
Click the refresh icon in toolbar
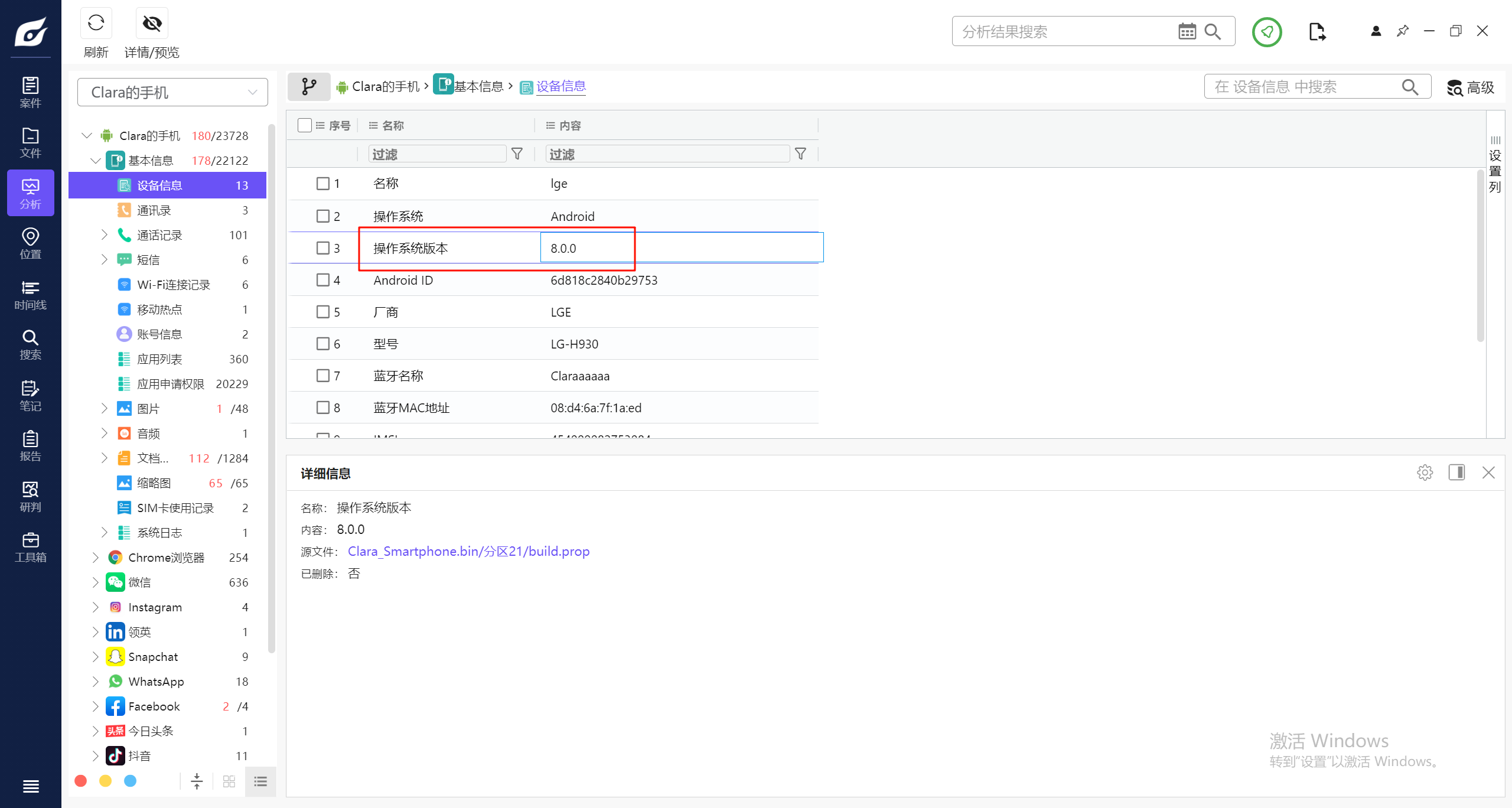(x=96, y=24)
